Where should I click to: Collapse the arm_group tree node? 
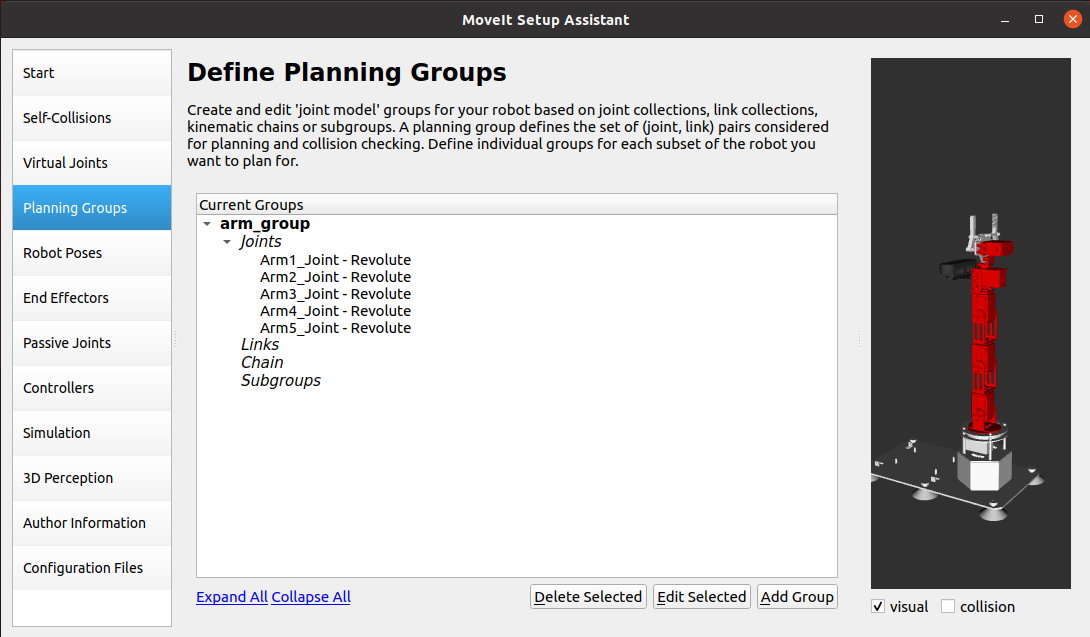(x=207, y=225)
